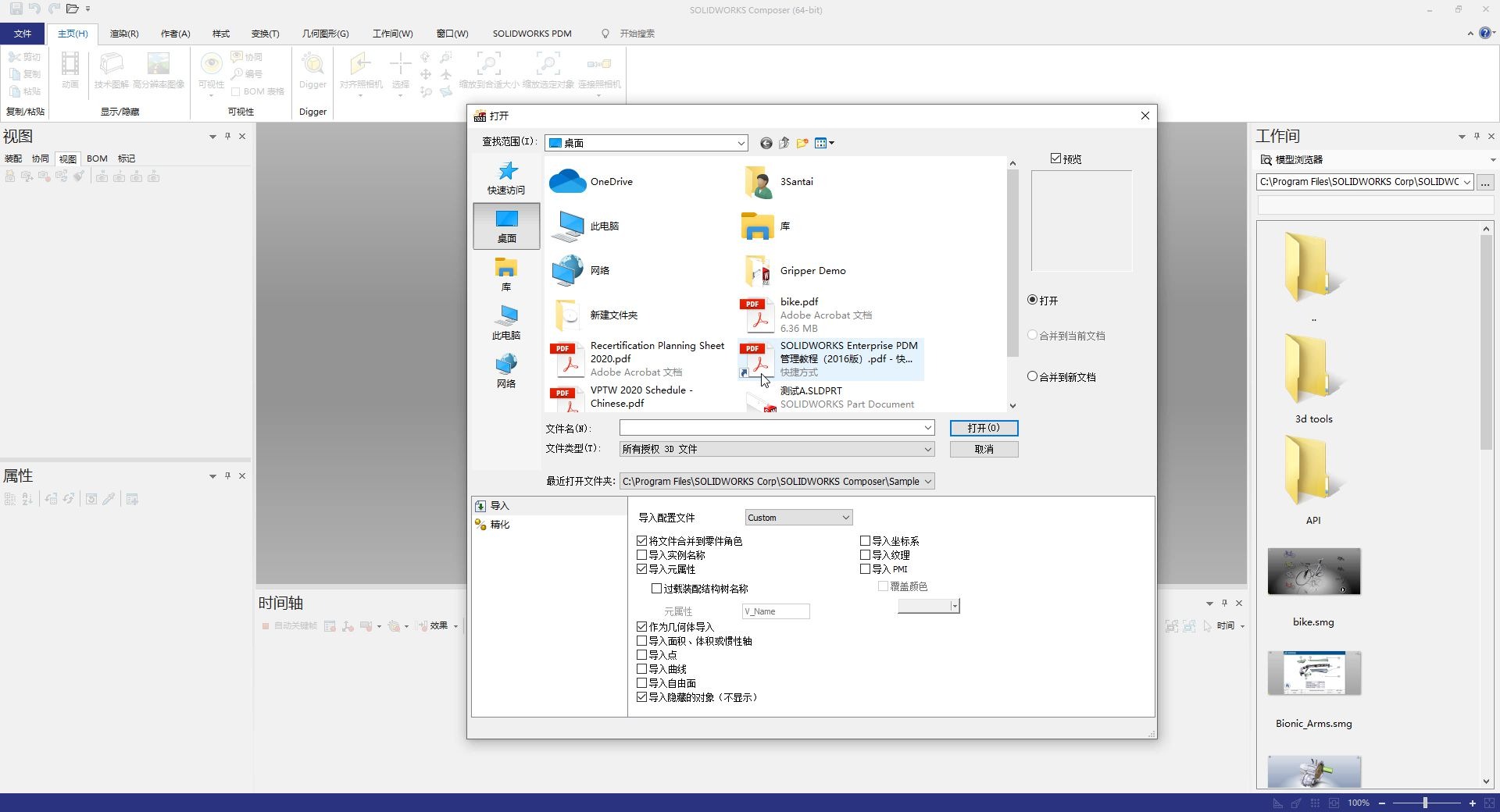Select Quick Access (快速访问) in places bar
The image size is (1500, 812).
coord(506,178)
